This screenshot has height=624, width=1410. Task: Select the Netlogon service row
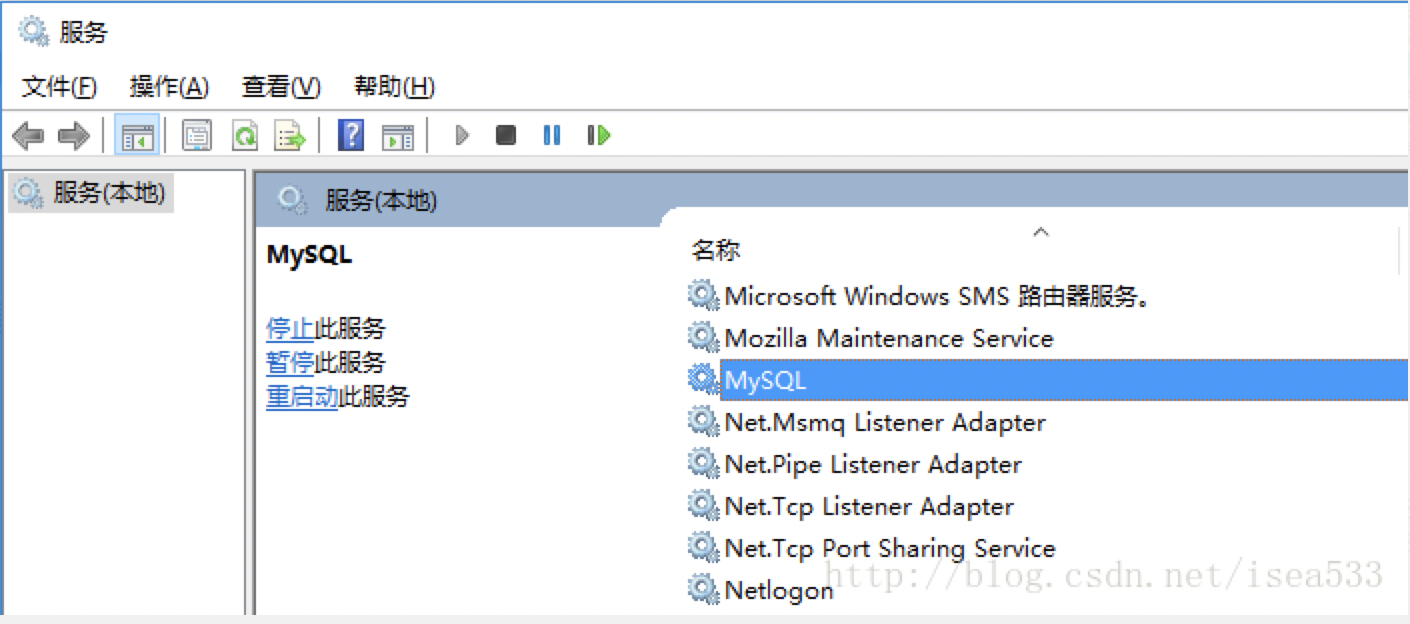point(1046,590)
